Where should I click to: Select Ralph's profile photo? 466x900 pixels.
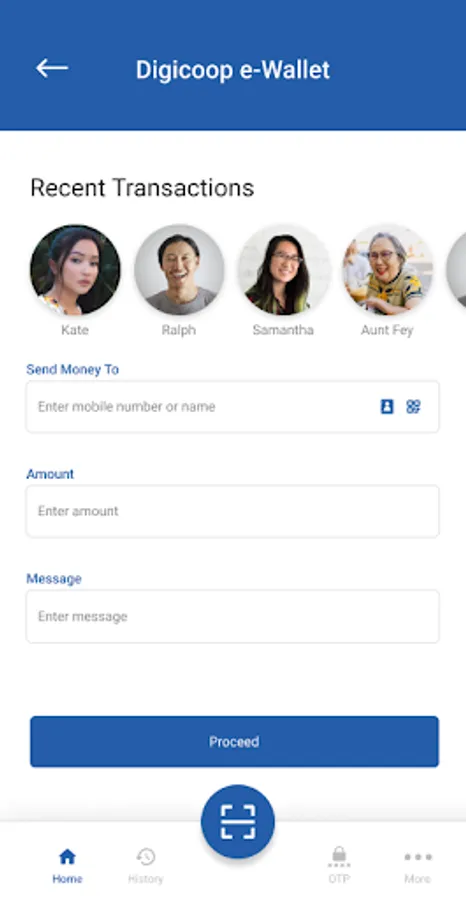pos(179,270)
